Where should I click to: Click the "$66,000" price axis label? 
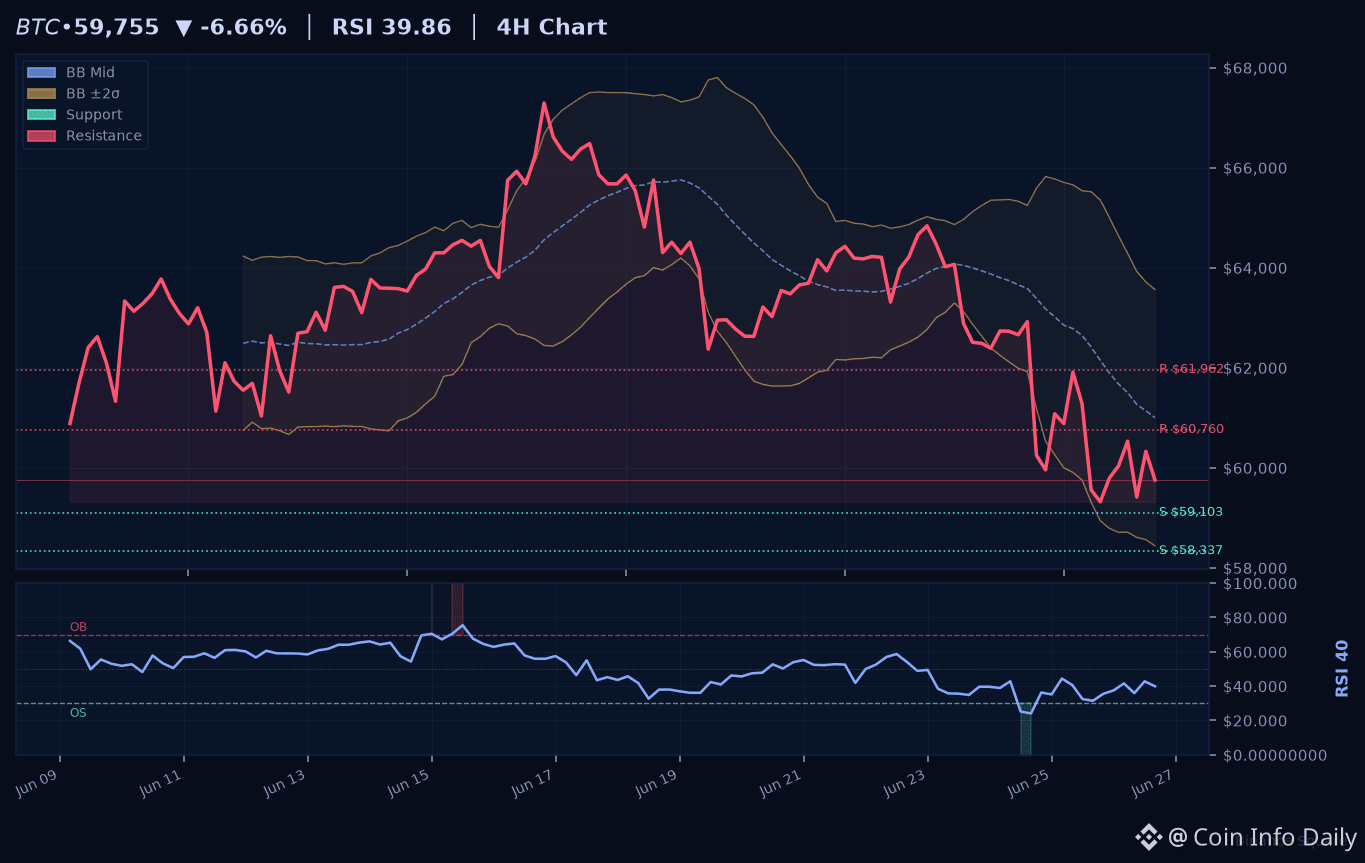(x=1255, y=168)
